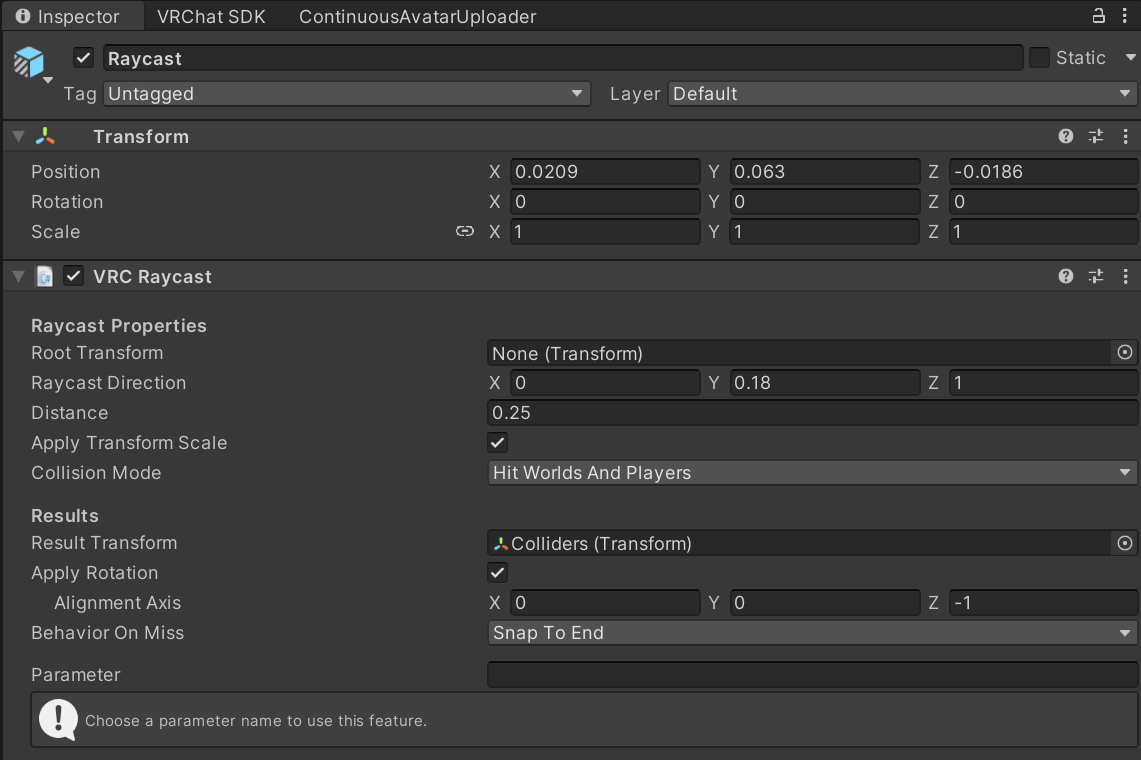Click the VRC Raycast component title

(x=153, y=277)
